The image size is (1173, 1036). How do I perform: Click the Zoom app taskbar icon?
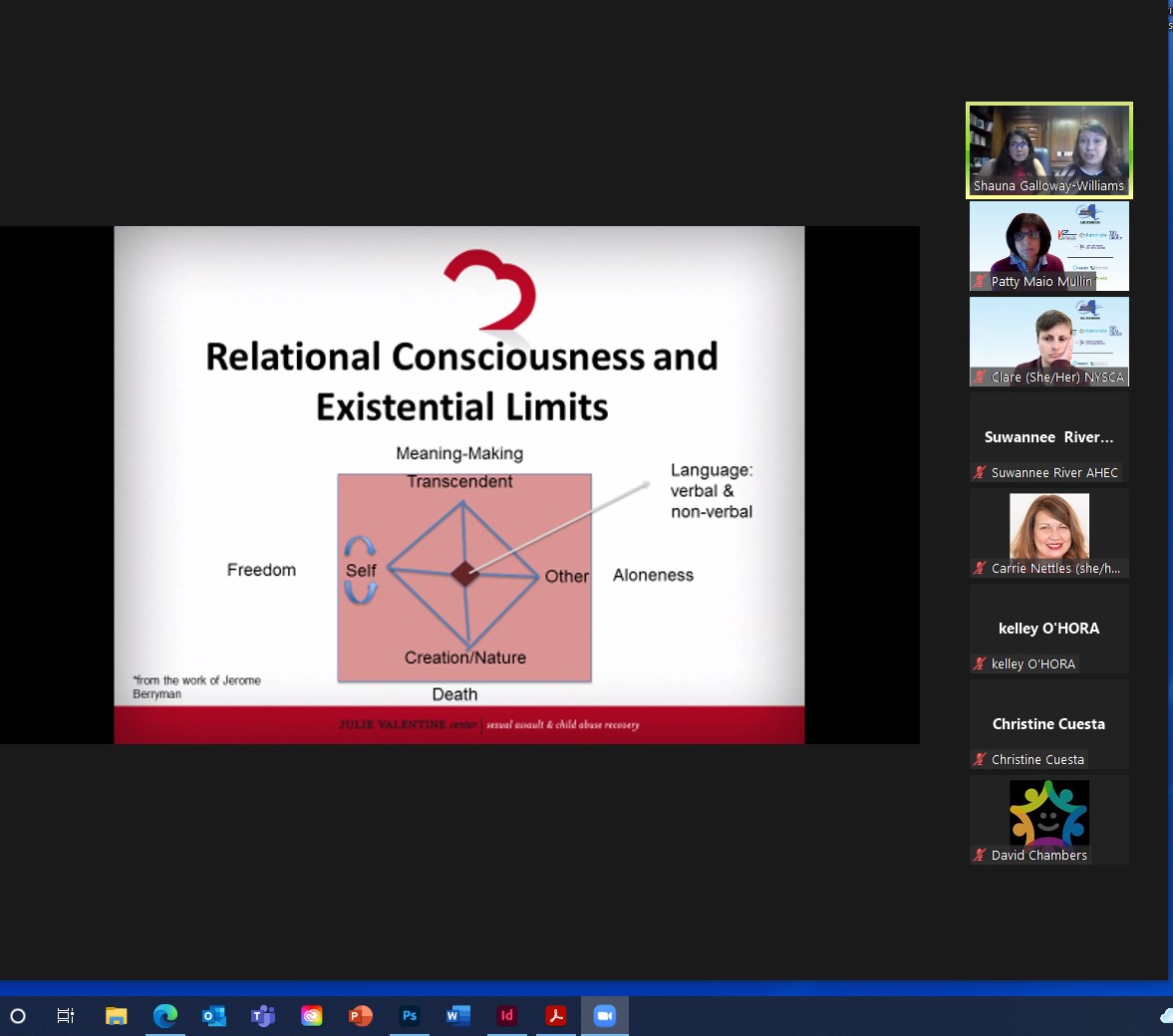tap(605, 1015)
